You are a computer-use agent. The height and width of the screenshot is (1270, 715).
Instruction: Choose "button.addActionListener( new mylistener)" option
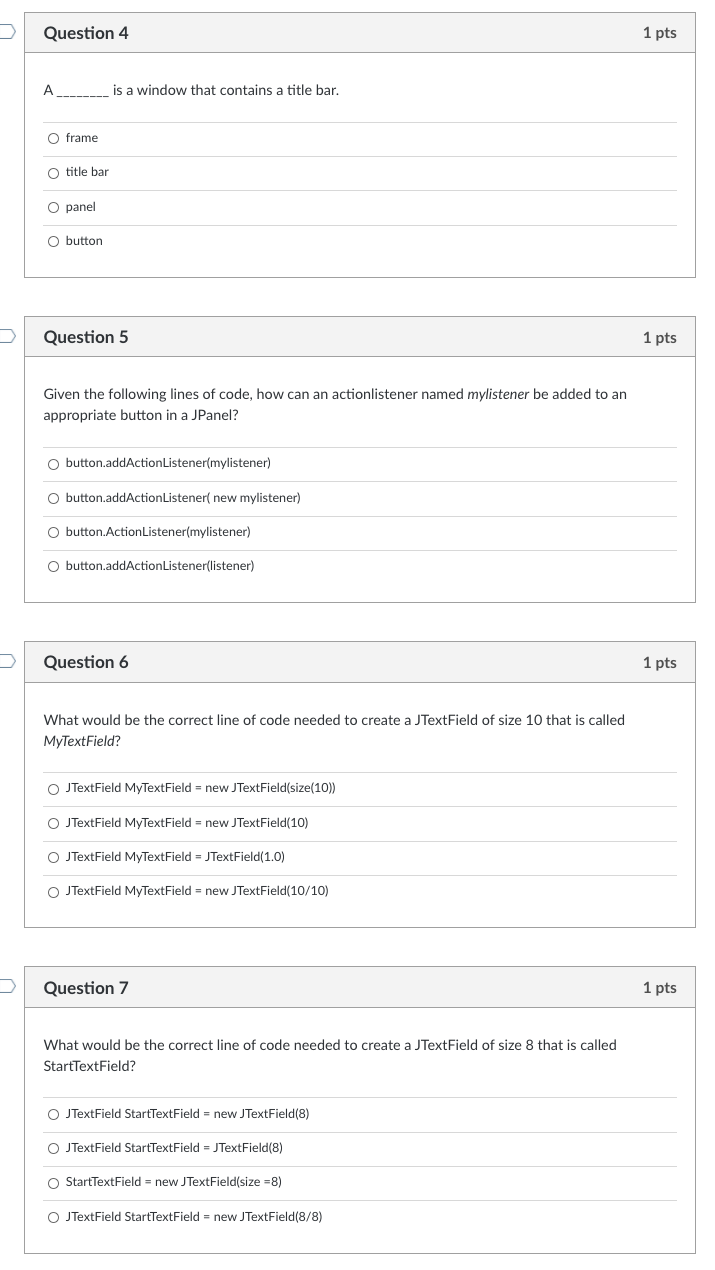(x=53, y=497)
